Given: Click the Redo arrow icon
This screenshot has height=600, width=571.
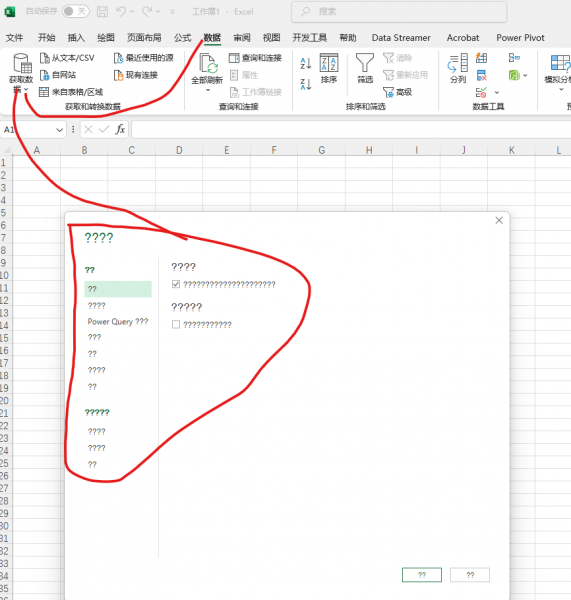Looking at the screenshot, I should pos(147,11).
